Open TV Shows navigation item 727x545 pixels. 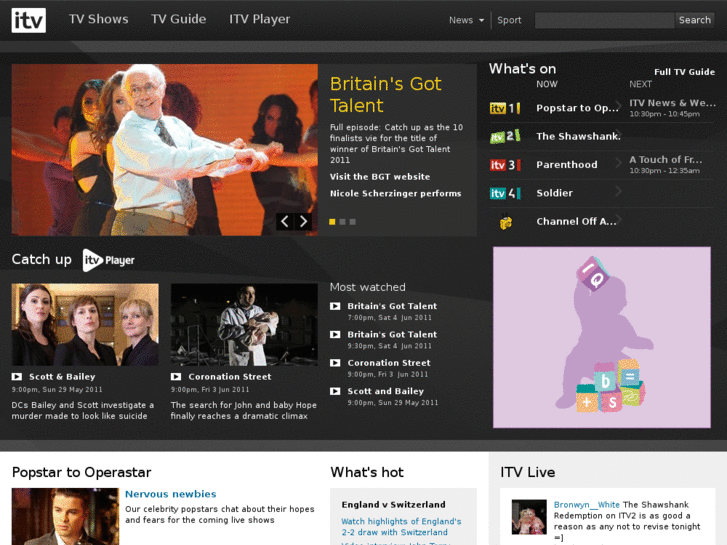(99, 19)
